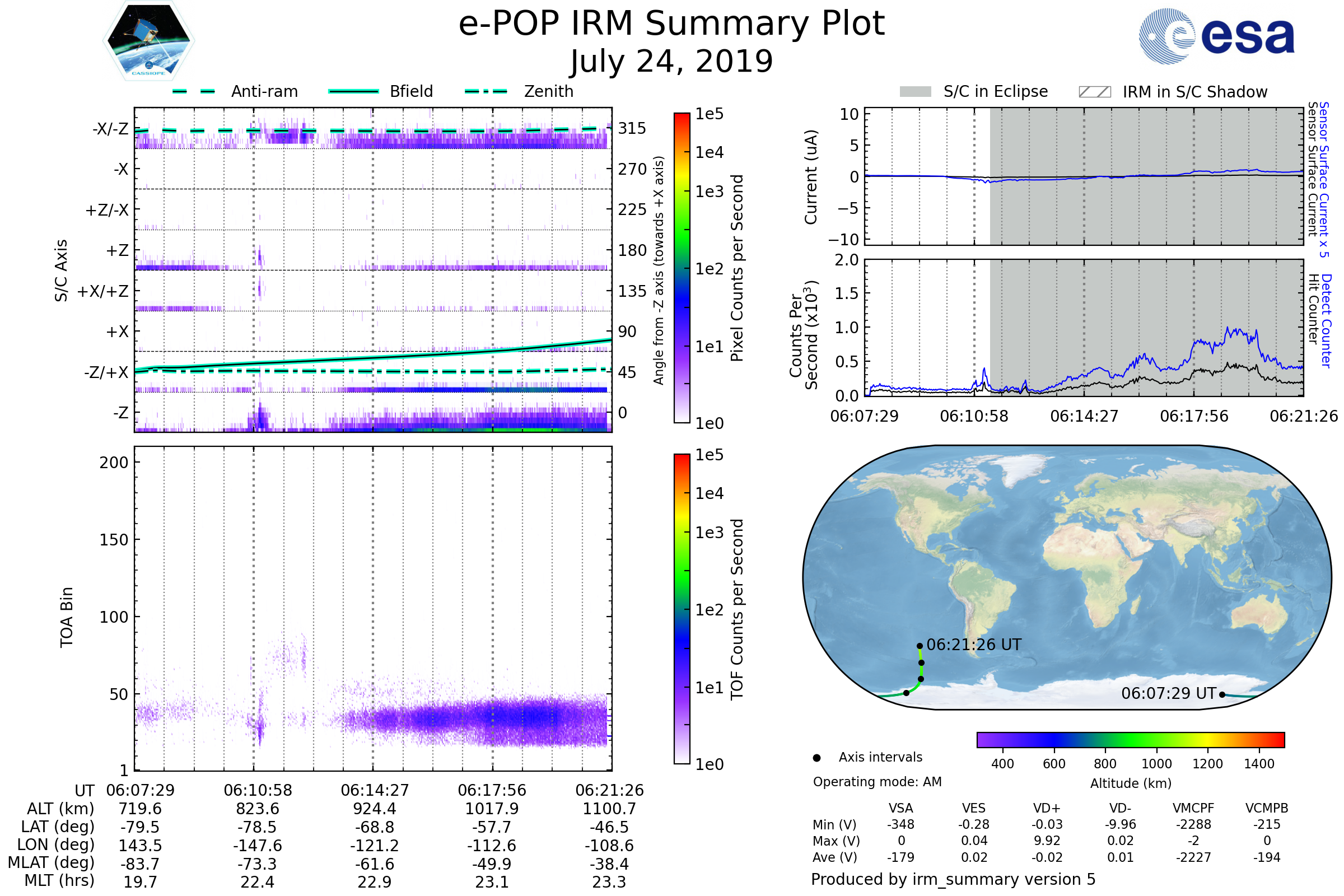This screenshot has width=1344, height=896.
Task: Click the Axis intervals black dot marker
Action: (x=816, y=758)
